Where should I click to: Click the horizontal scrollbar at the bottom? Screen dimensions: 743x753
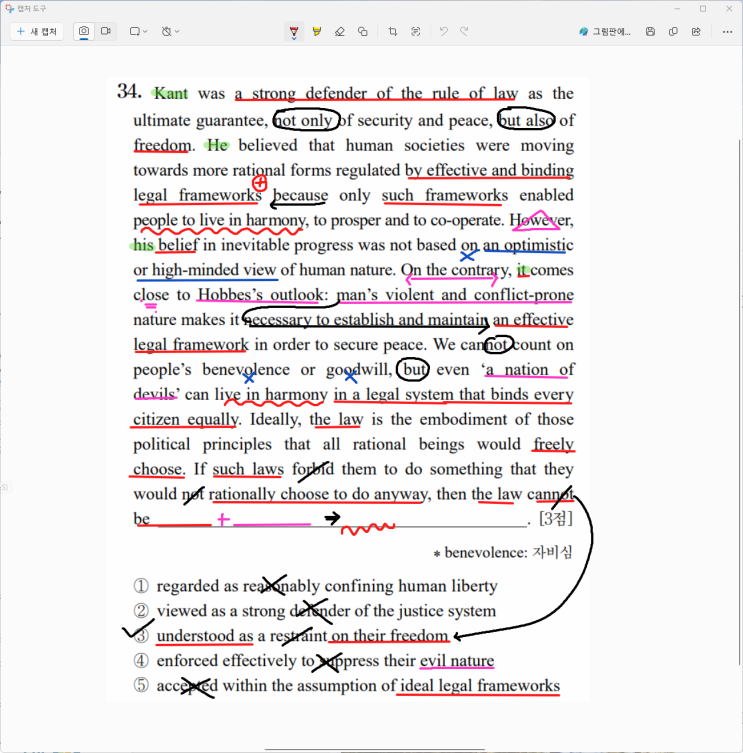370,749
